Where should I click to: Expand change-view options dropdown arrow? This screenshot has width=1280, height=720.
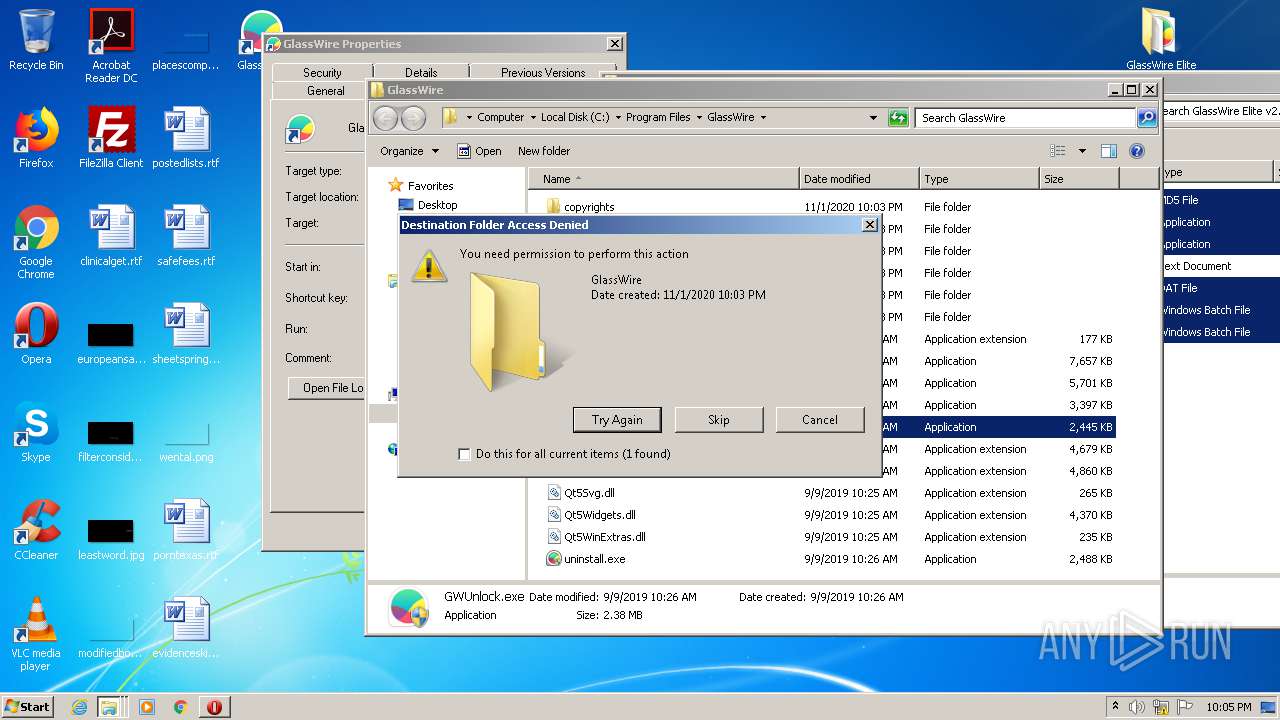(1082, 151)
